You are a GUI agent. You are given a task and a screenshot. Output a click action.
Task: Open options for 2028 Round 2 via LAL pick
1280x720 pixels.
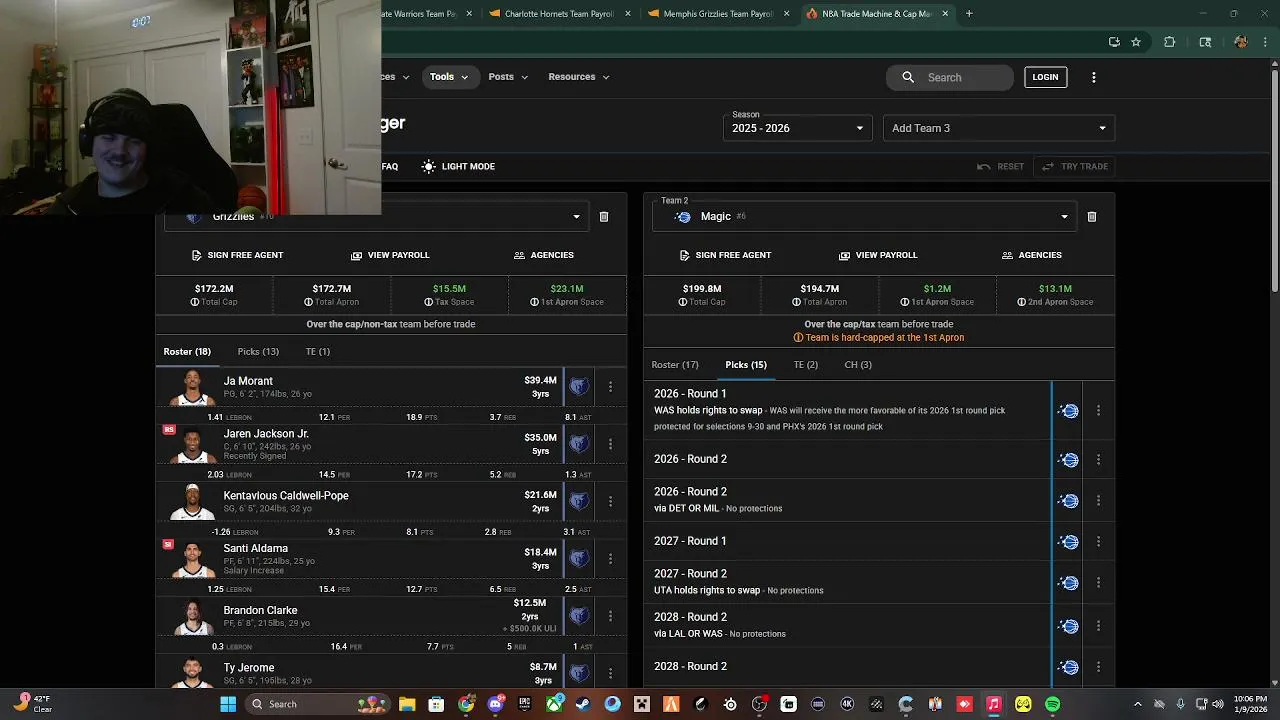tap(1098, 626)
